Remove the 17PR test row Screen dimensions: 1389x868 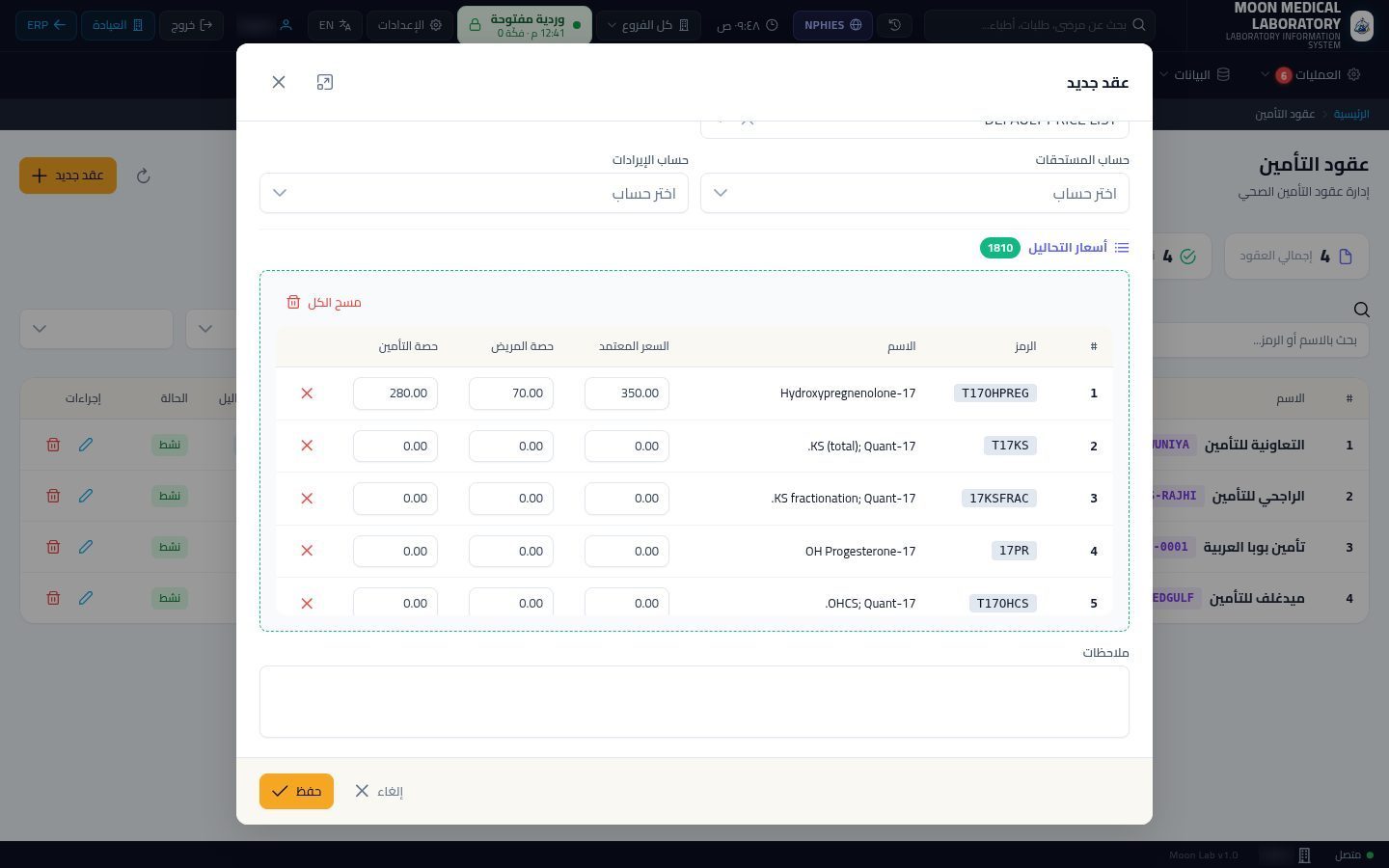(307, 551)
